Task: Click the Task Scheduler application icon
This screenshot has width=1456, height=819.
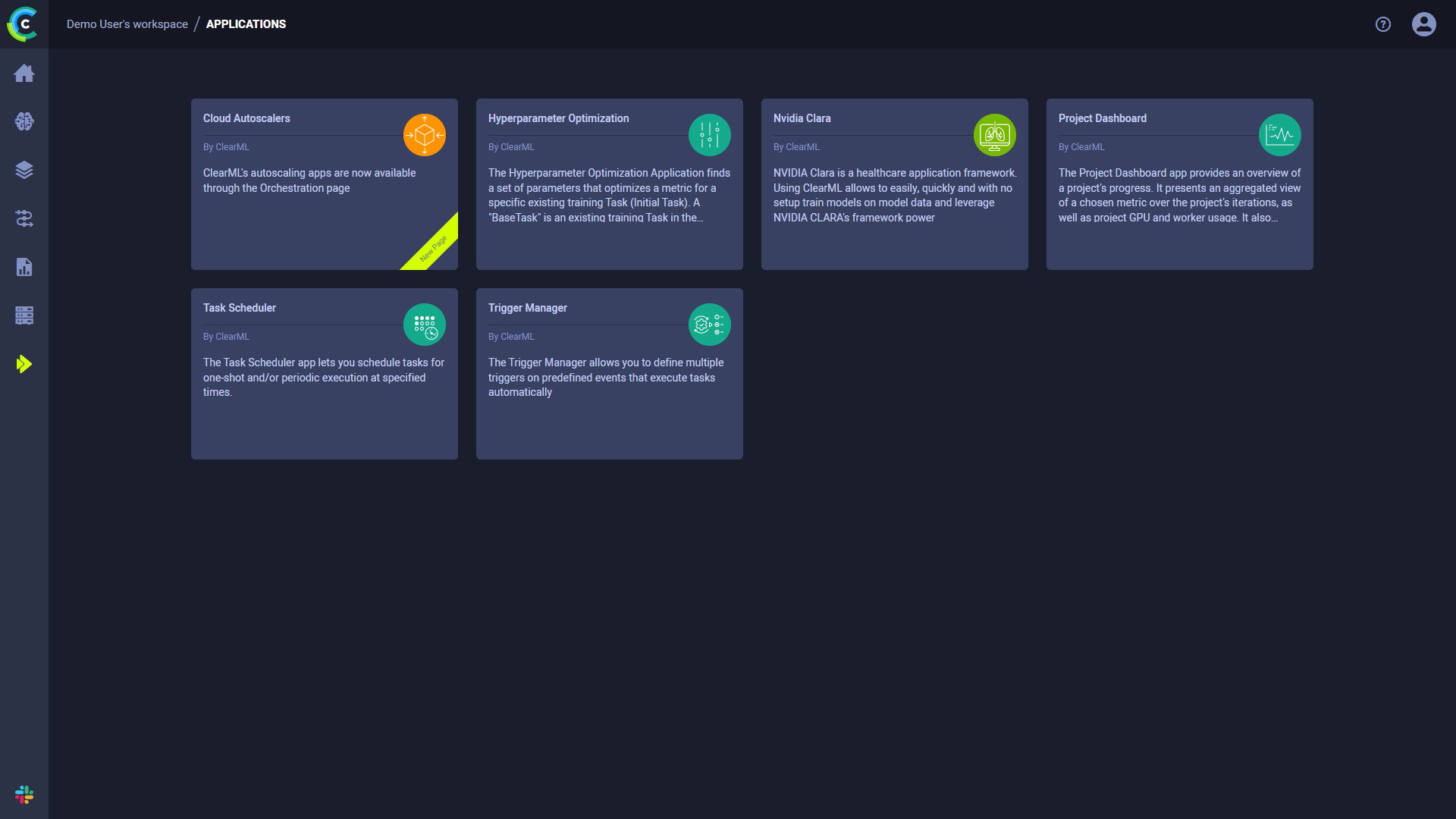Action: click(x=424, y=324)
